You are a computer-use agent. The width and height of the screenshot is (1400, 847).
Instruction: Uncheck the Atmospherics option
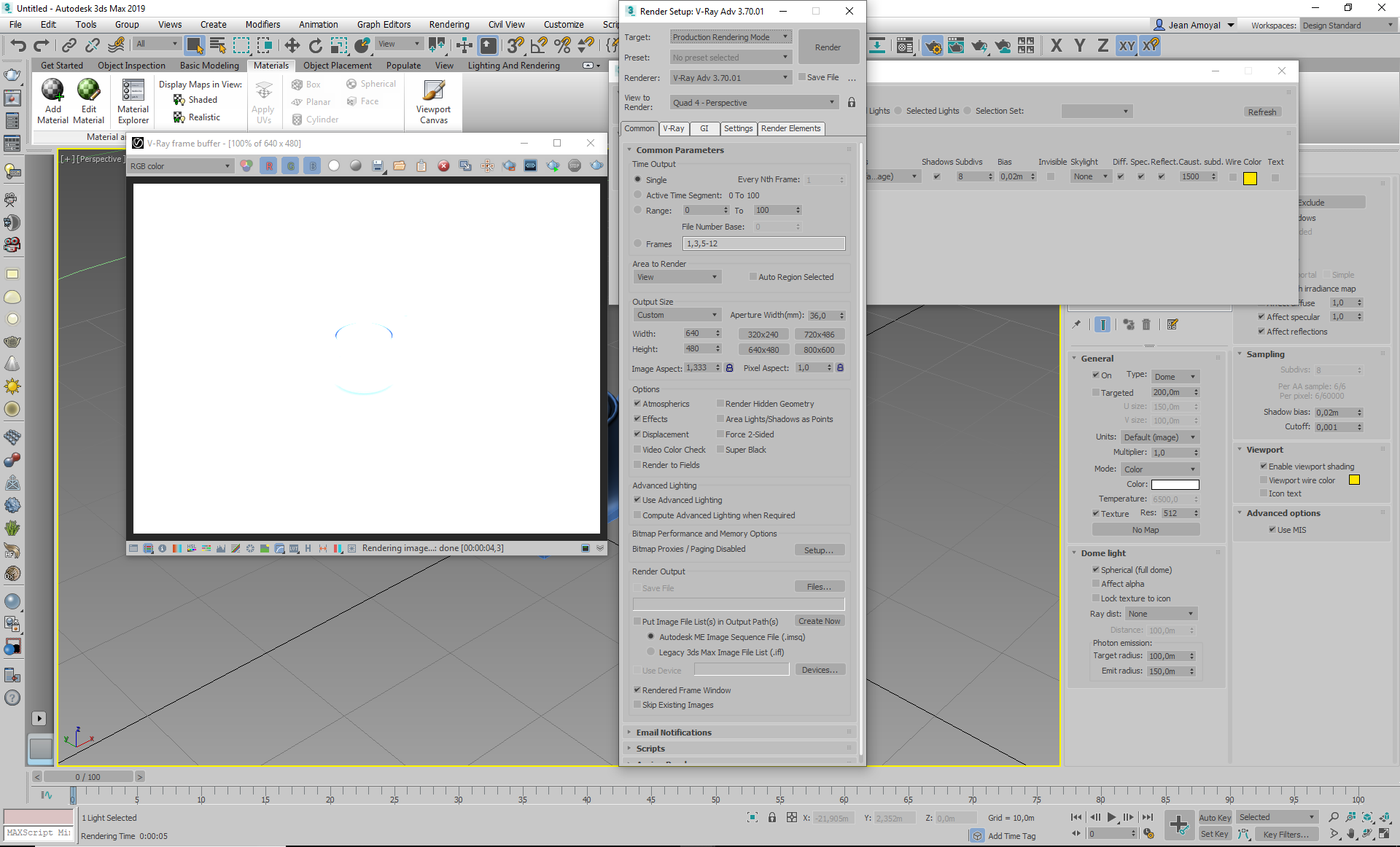point(637,403)
